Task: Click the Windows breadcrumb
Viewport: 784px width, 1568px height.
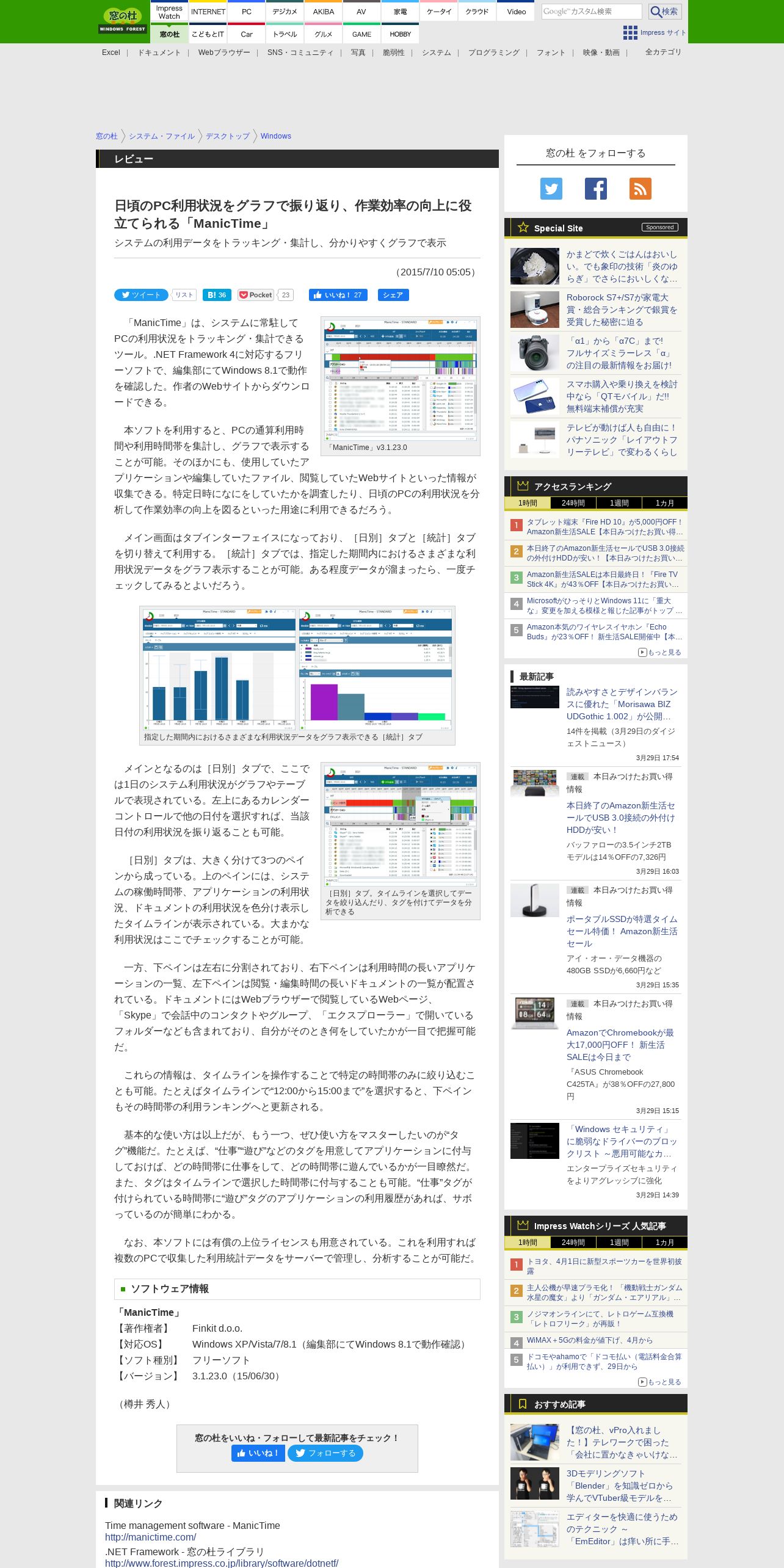Action: tap(276, 136)
